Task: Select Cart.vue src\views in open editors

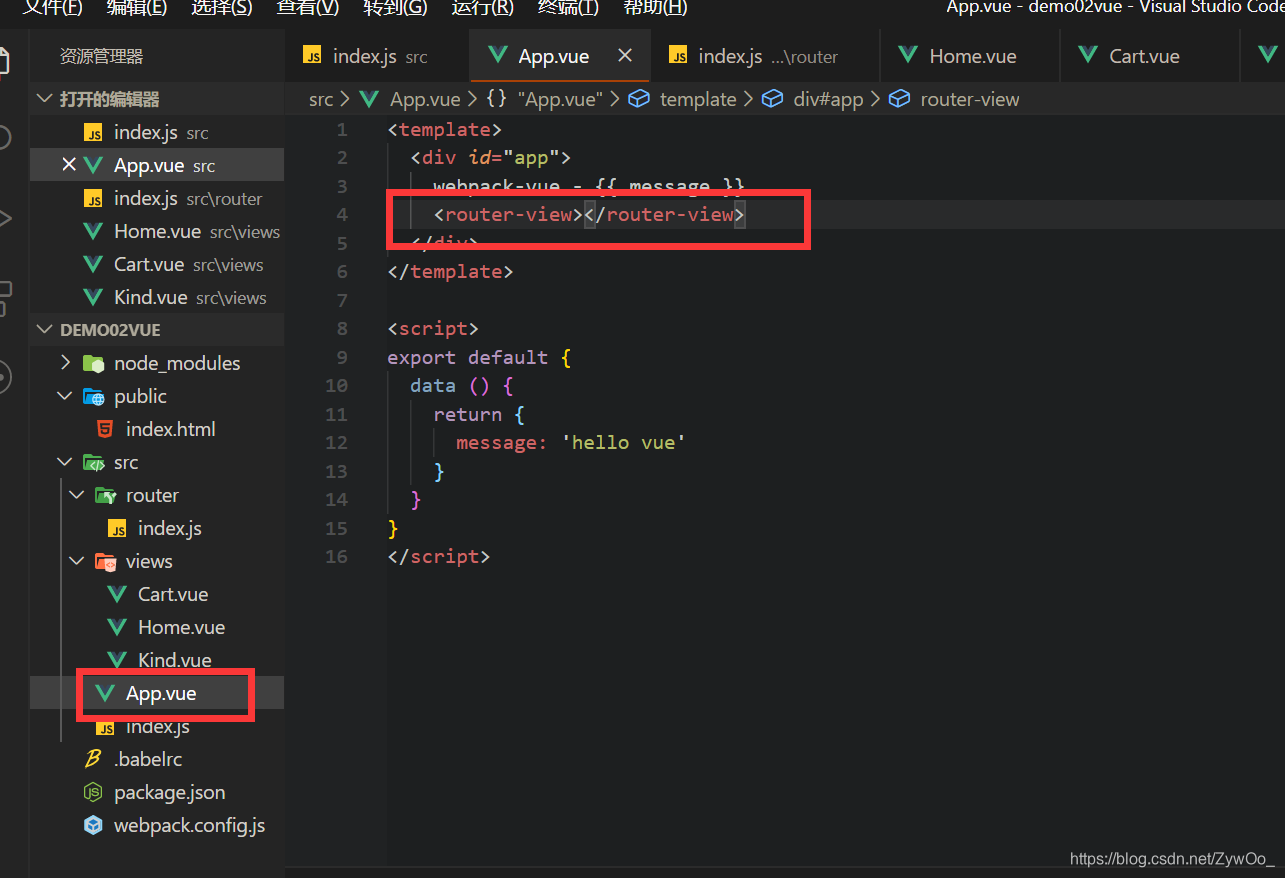Action: point(157,264)
